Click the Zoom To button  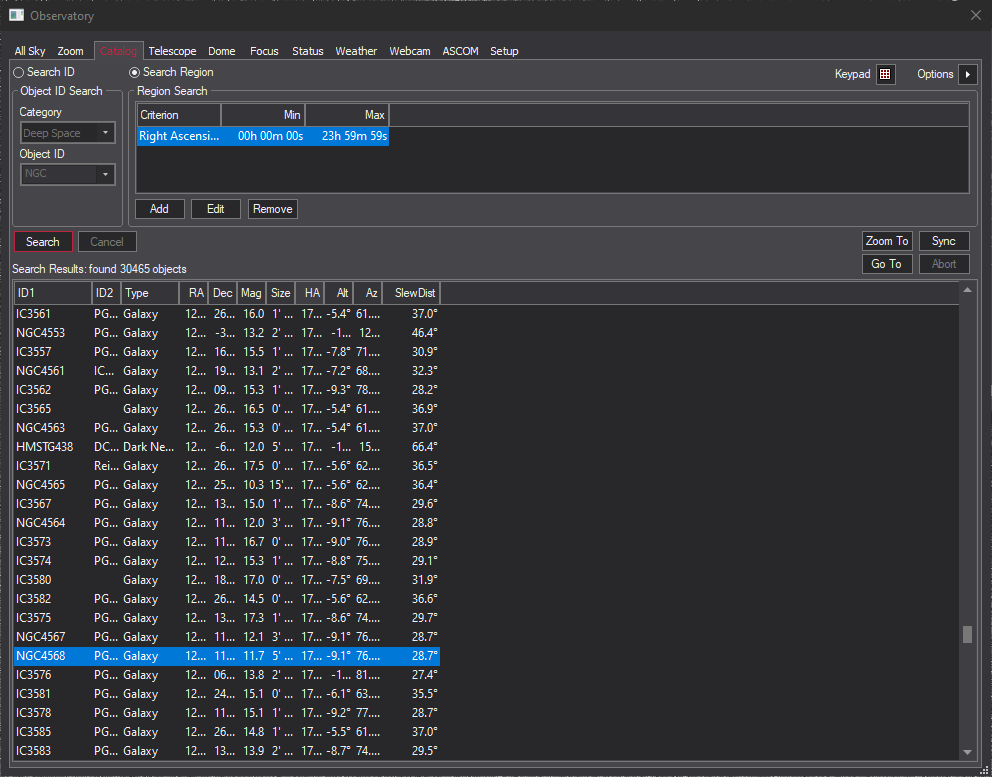click(887, 241)
